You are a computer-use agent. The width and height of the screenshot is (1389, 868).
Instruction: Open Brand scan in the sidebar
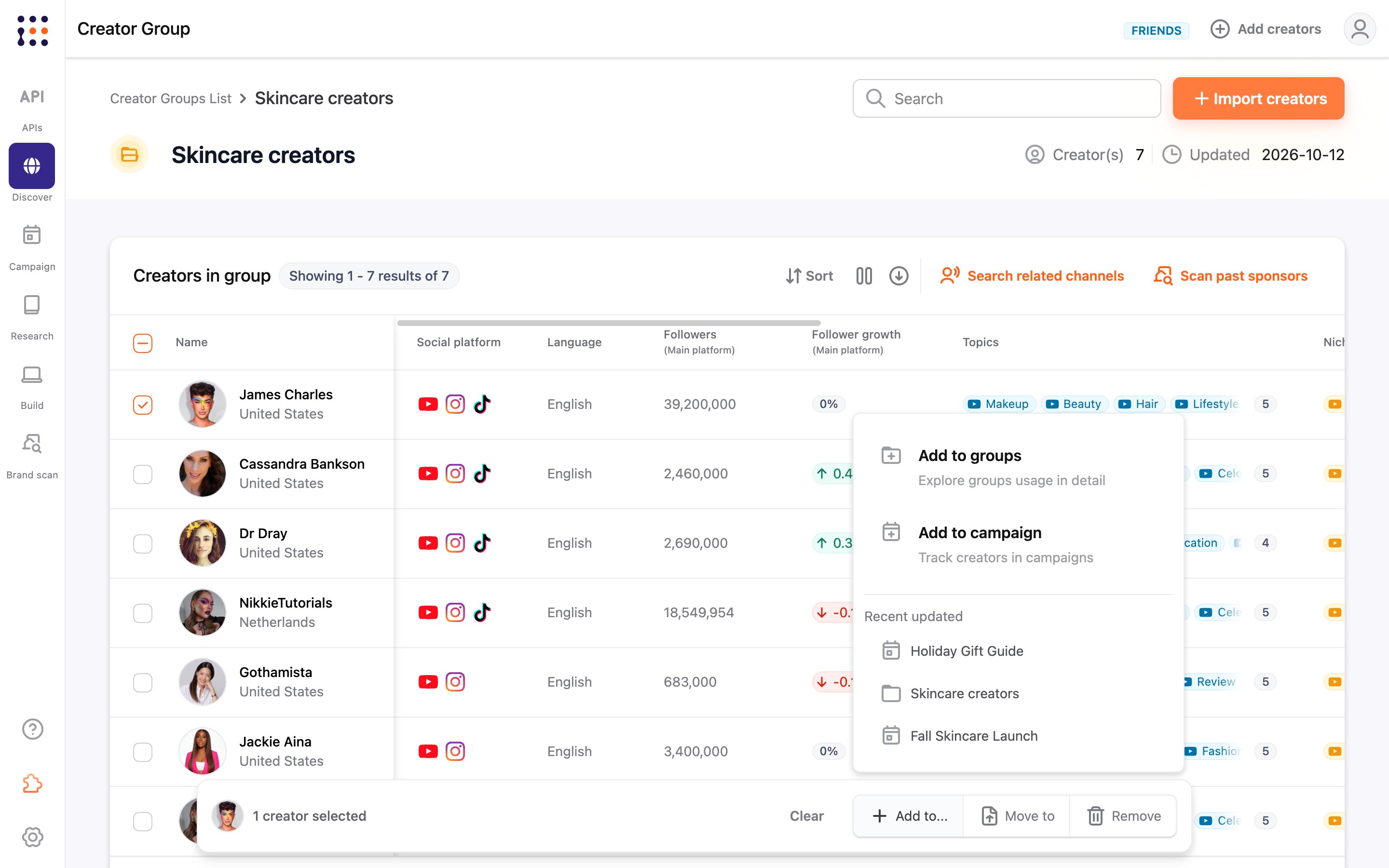(x=32, y=456)
